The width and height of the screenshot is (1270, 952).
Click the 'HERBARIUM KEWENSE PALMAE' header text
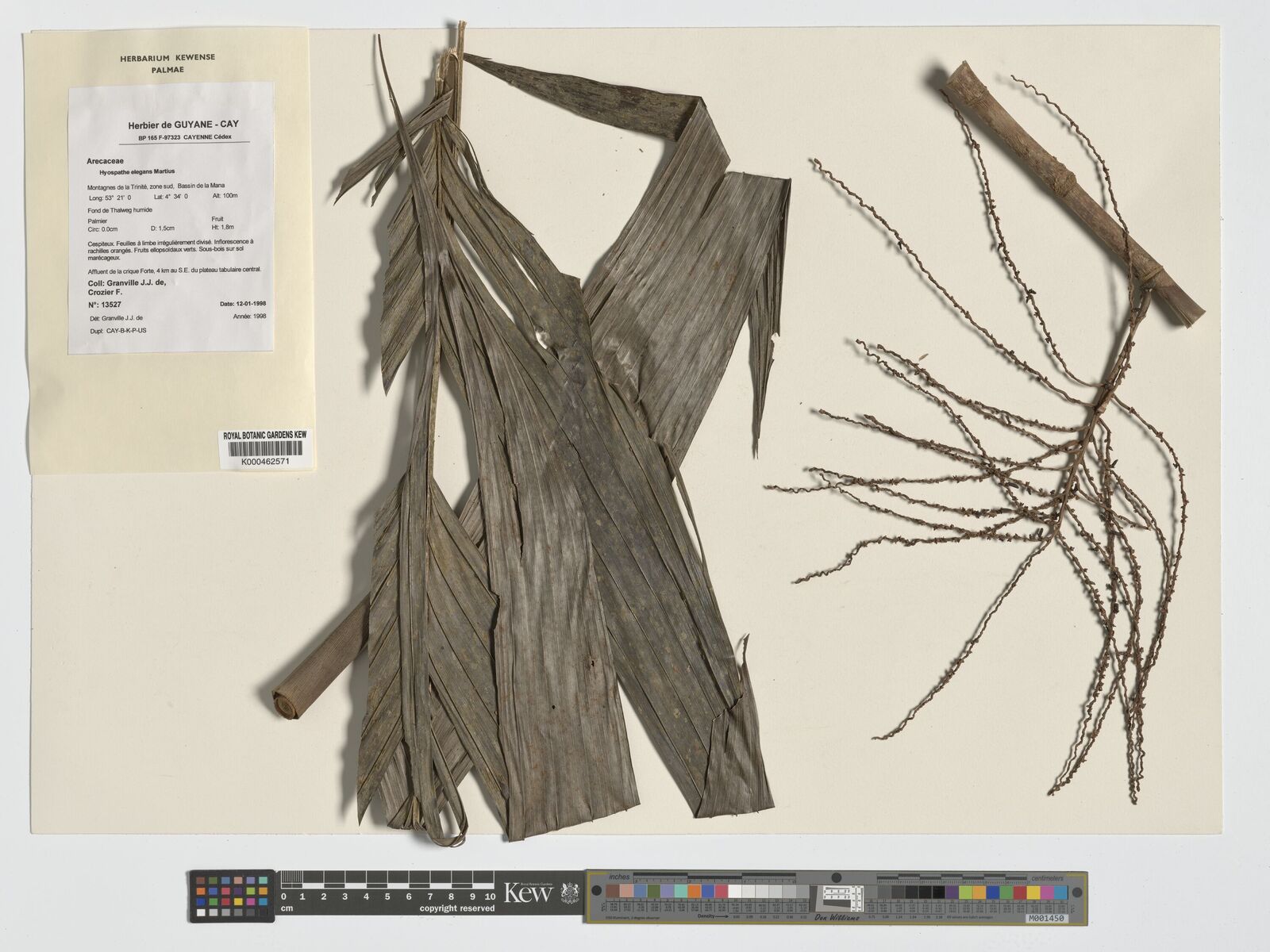pos(167,63)
